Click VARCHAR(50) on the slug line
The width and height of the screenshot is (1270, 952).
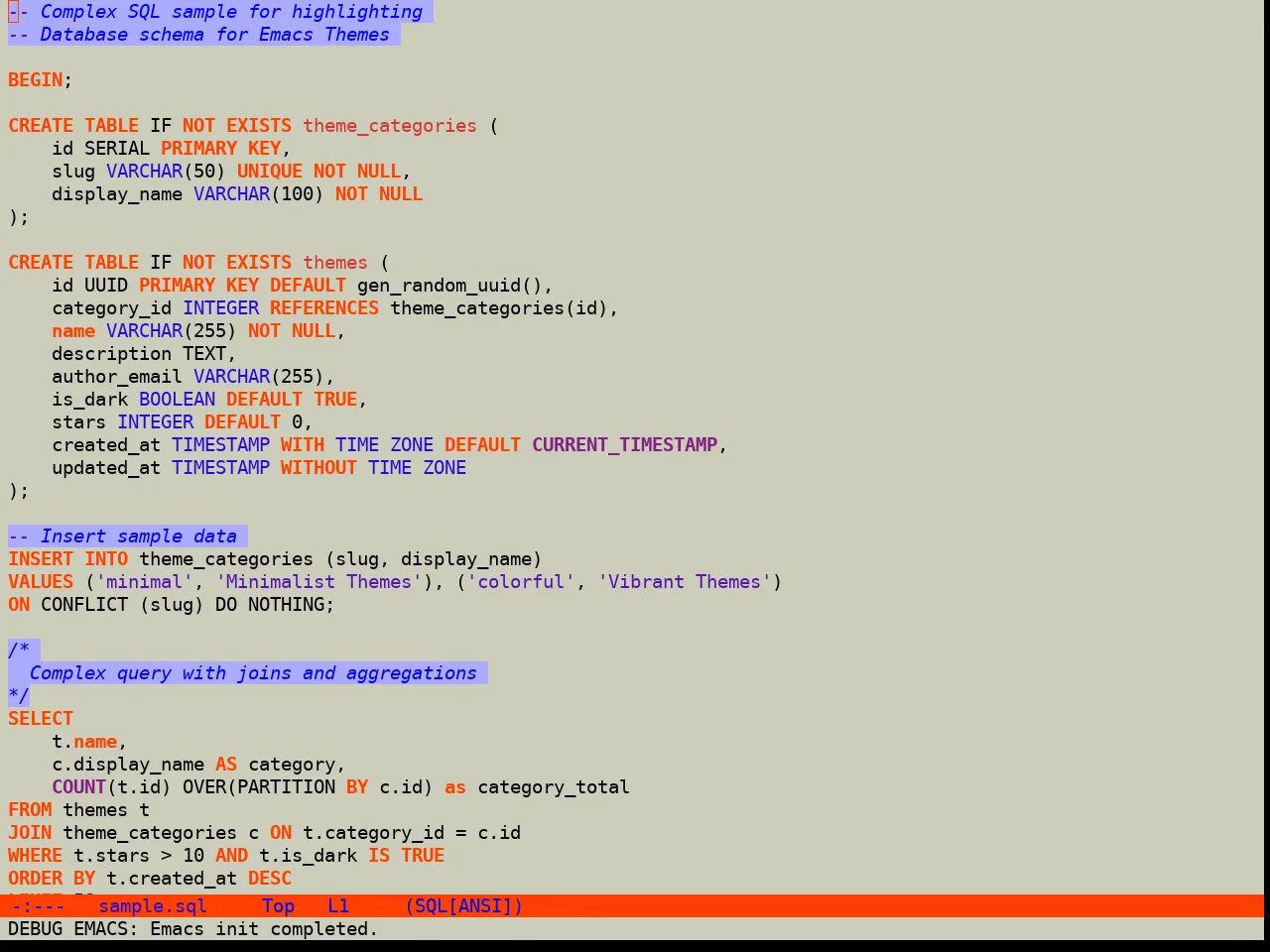166,172
